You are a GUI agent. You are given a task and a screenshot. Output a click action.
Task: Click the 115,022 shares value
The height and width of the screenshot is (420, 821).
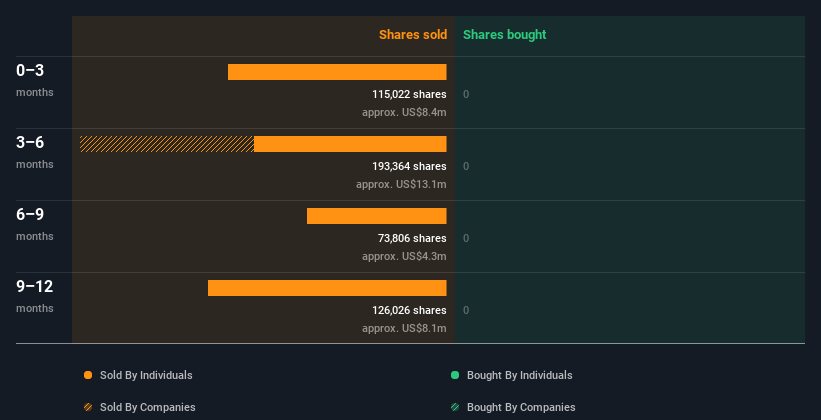409,94
